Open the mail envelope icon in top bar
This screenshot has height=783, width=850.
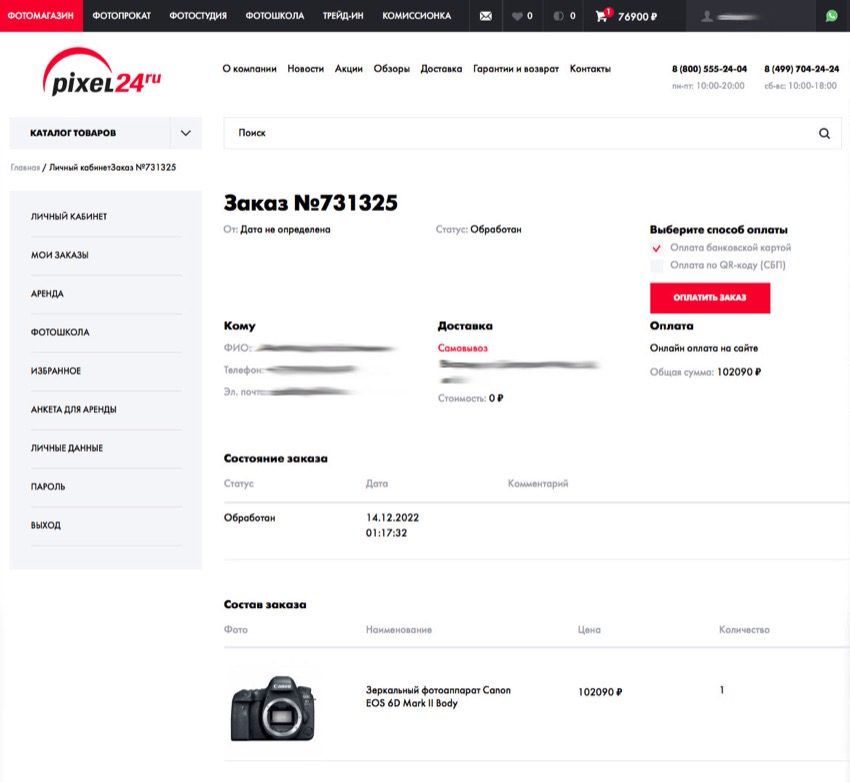pos(486,16)
